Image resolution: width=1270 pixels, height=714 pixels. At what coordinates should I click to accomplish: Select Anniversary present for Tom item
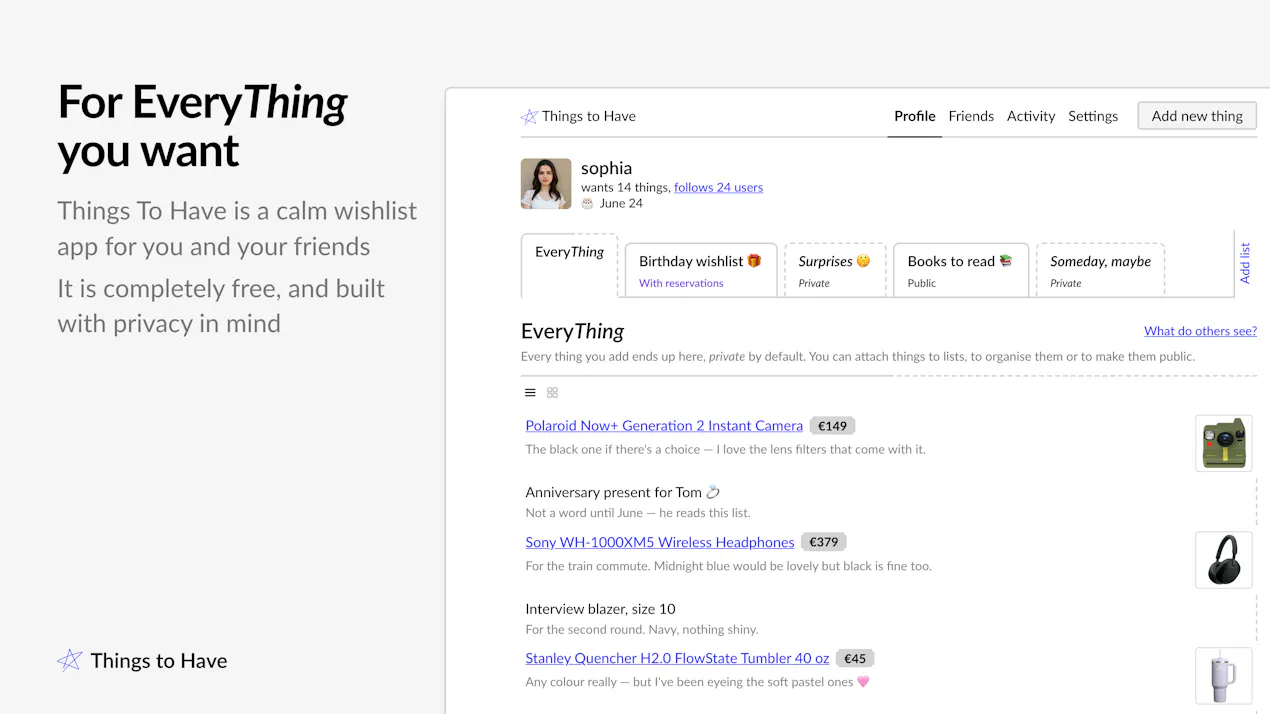[623, 492]
